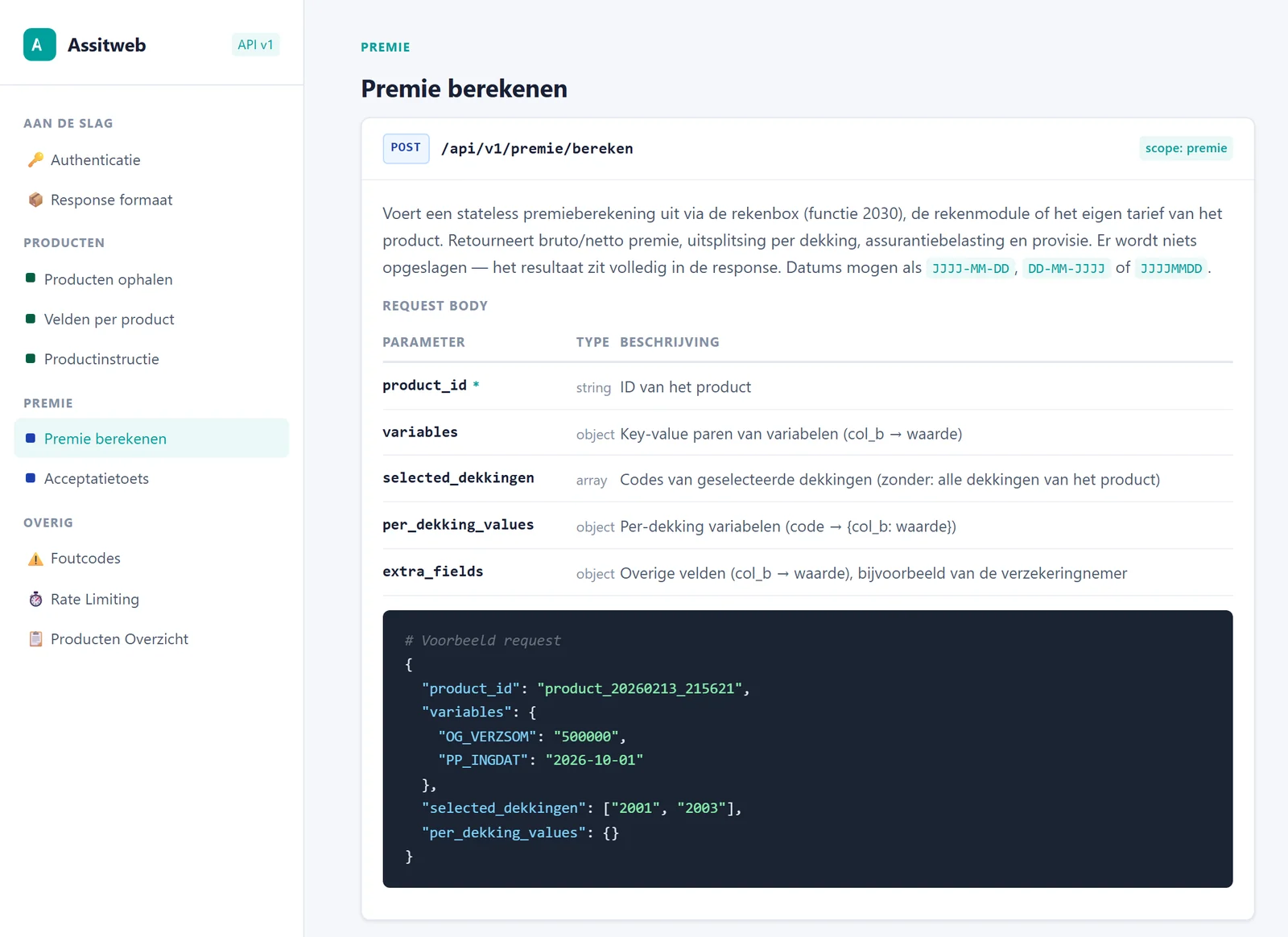Click the green bullet beside Productinstructie
Screen dimensions: 1288x937
tap(31, 358)
